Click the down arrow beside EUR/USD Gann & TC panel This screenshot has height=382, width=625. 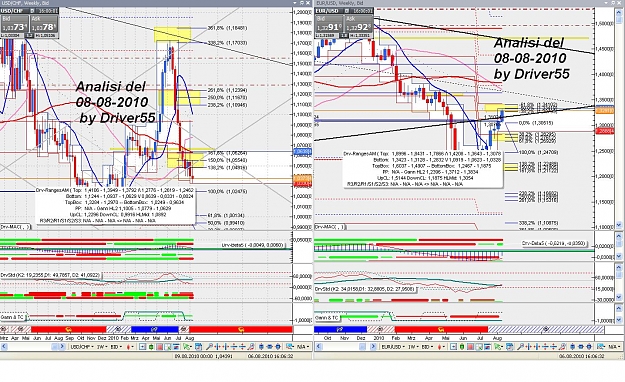[x=619, y=320]
